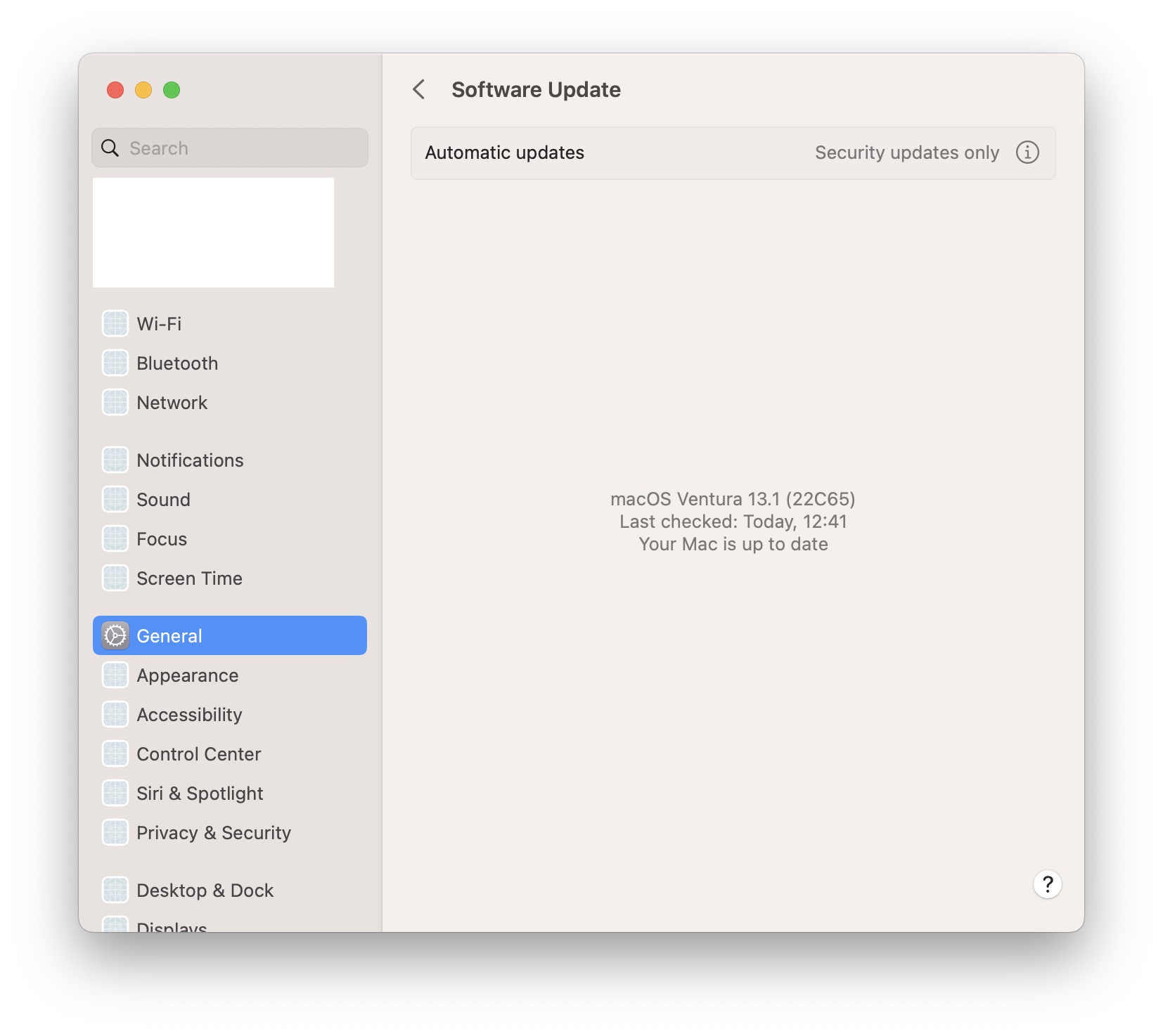Click the Privacy & Security icon
1163x1036 pixels.
tap(115, 832)
